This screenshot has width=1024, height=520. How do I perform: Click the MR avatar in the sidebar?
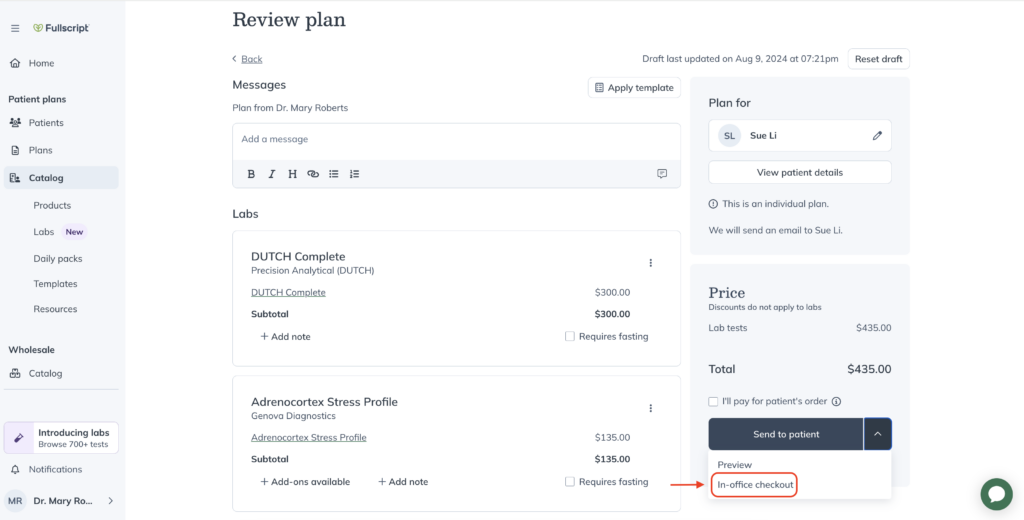pos(15,501)
